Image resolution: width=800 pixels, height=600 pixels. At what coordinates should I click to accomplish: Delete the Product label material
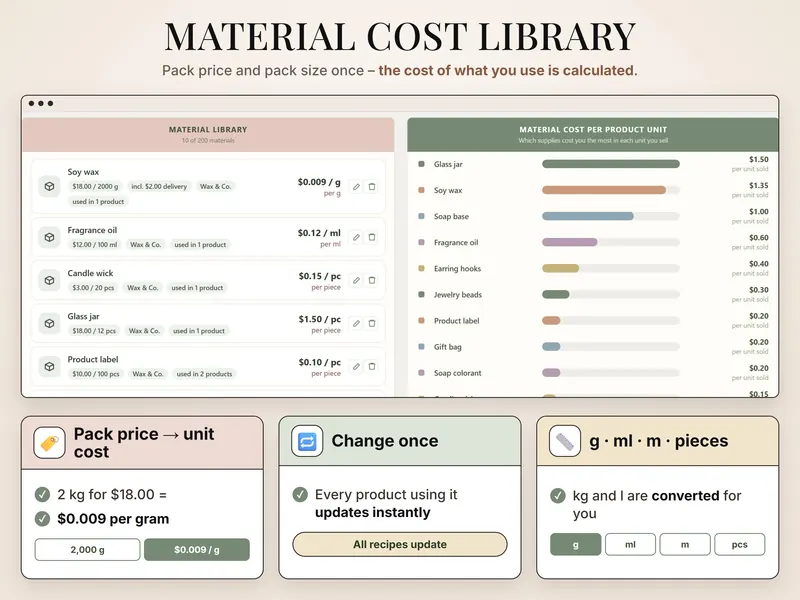[x=372, y=366]
